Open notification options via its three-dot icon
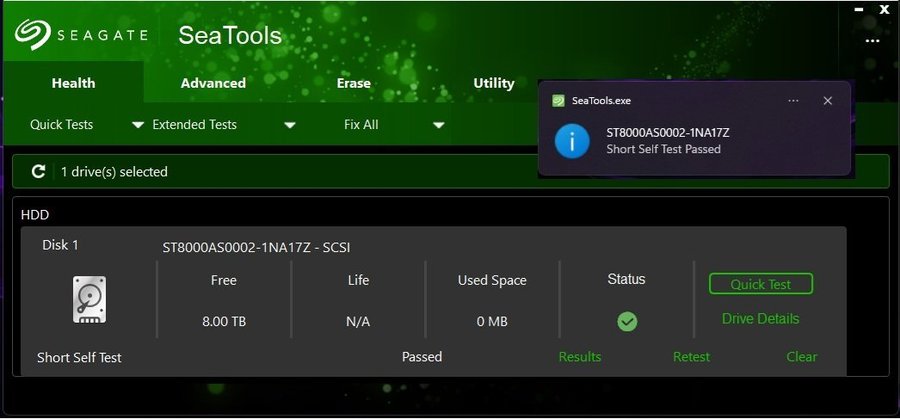 pos(793,100)
